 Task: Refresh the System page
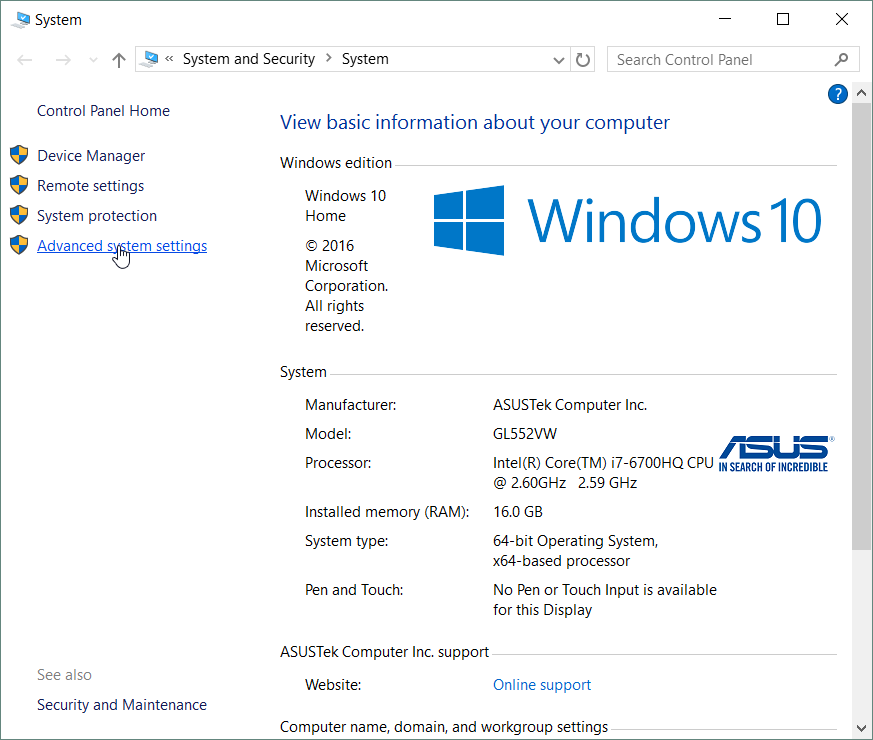pos(582,60)
